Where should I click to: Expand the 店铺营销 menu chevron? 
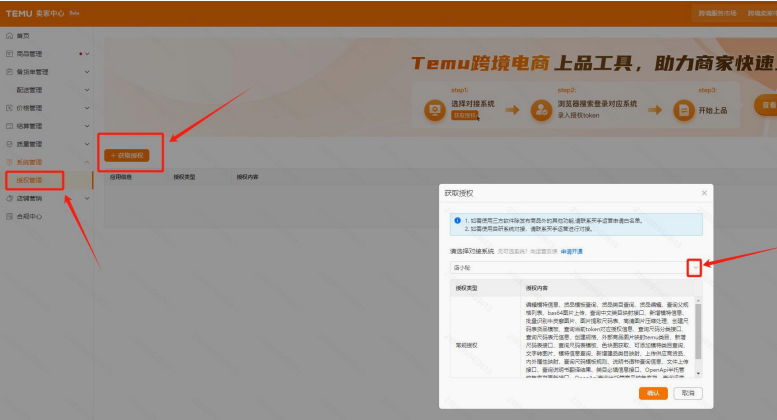pyautogui.click(x=87, y=198)
